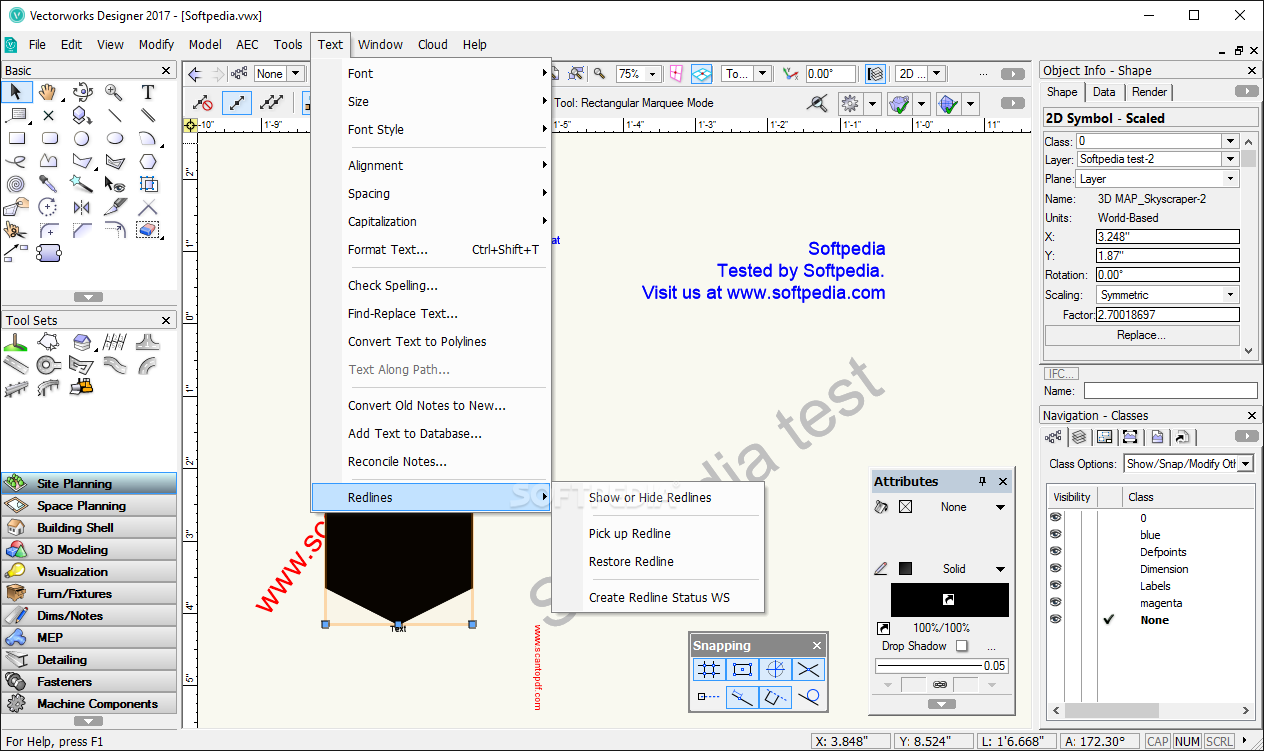The width and height of the screenshot is (1264, 751).
Task: Open the Class dropdown in Object Info
Action: coord(1231,141)
